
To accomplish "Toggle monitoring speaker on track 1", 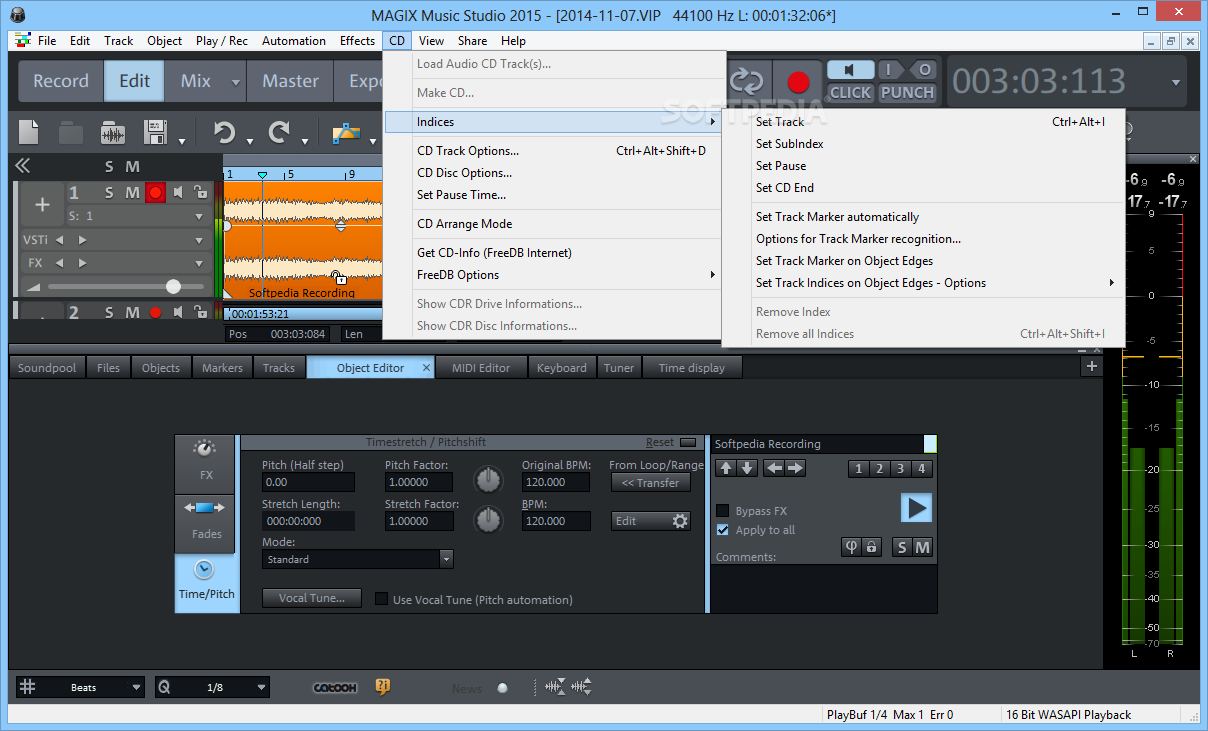I will pyautogui.click(x=178, y=193).
